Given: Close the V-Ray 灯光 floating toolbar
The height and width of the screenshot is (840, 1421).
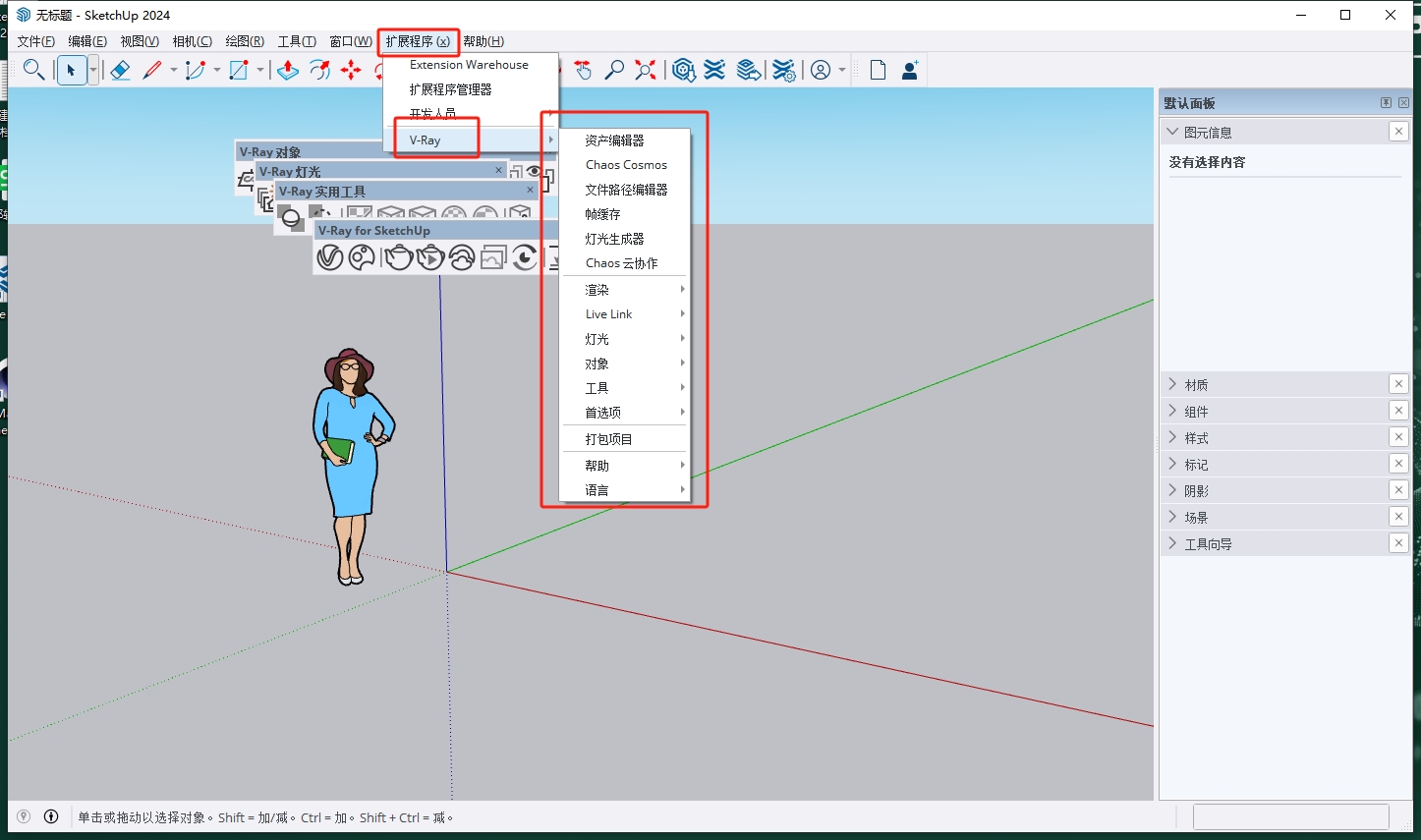Looking at the screenshot, I should (498, 171).
